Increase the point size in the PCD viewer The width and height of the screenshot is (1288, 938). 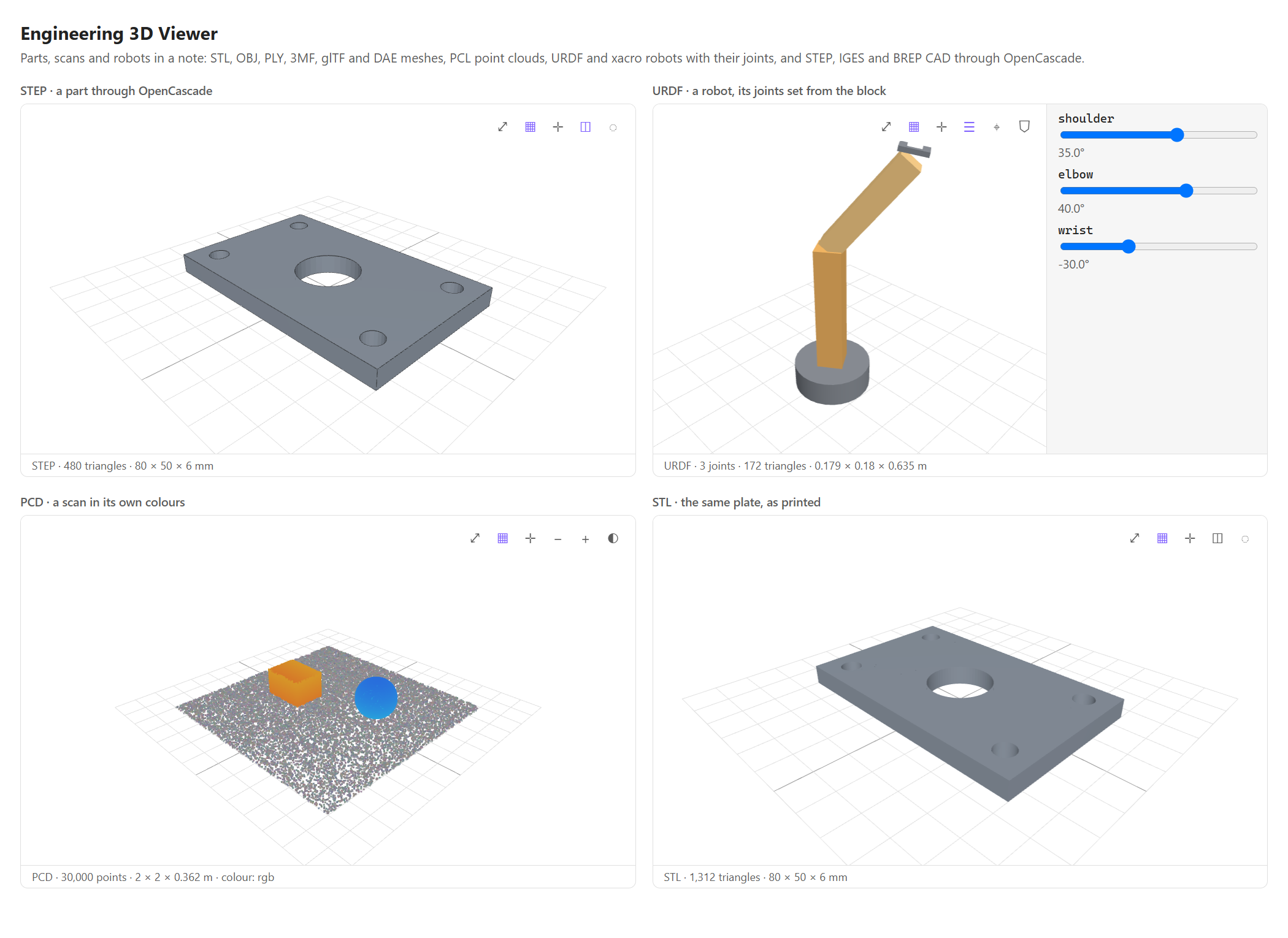coord(585,538)
